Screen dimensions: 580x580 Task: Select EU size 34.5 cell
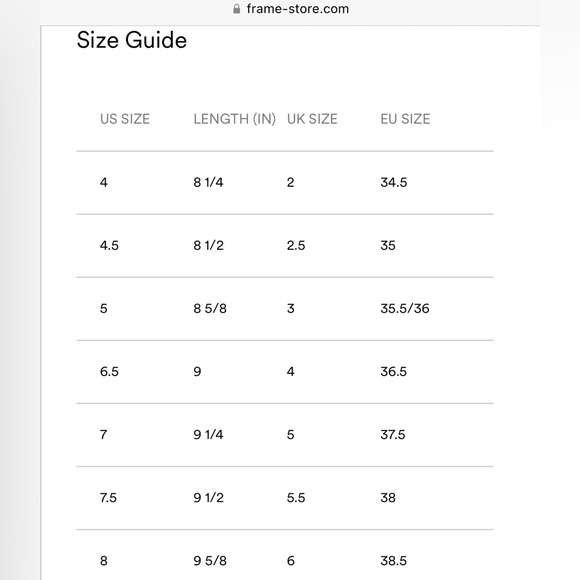click(x=394, y=182)
